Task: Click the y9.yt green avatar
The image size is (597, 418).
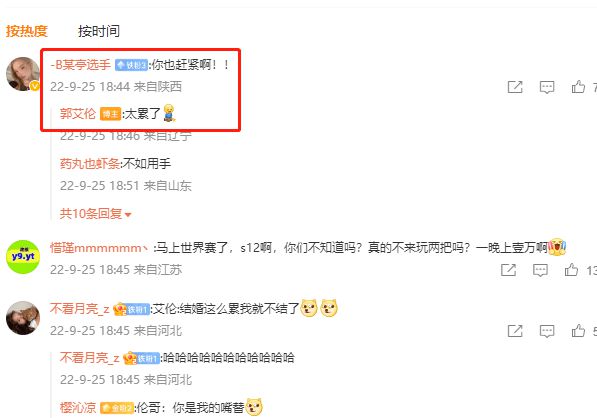Action: pos(23,257)
